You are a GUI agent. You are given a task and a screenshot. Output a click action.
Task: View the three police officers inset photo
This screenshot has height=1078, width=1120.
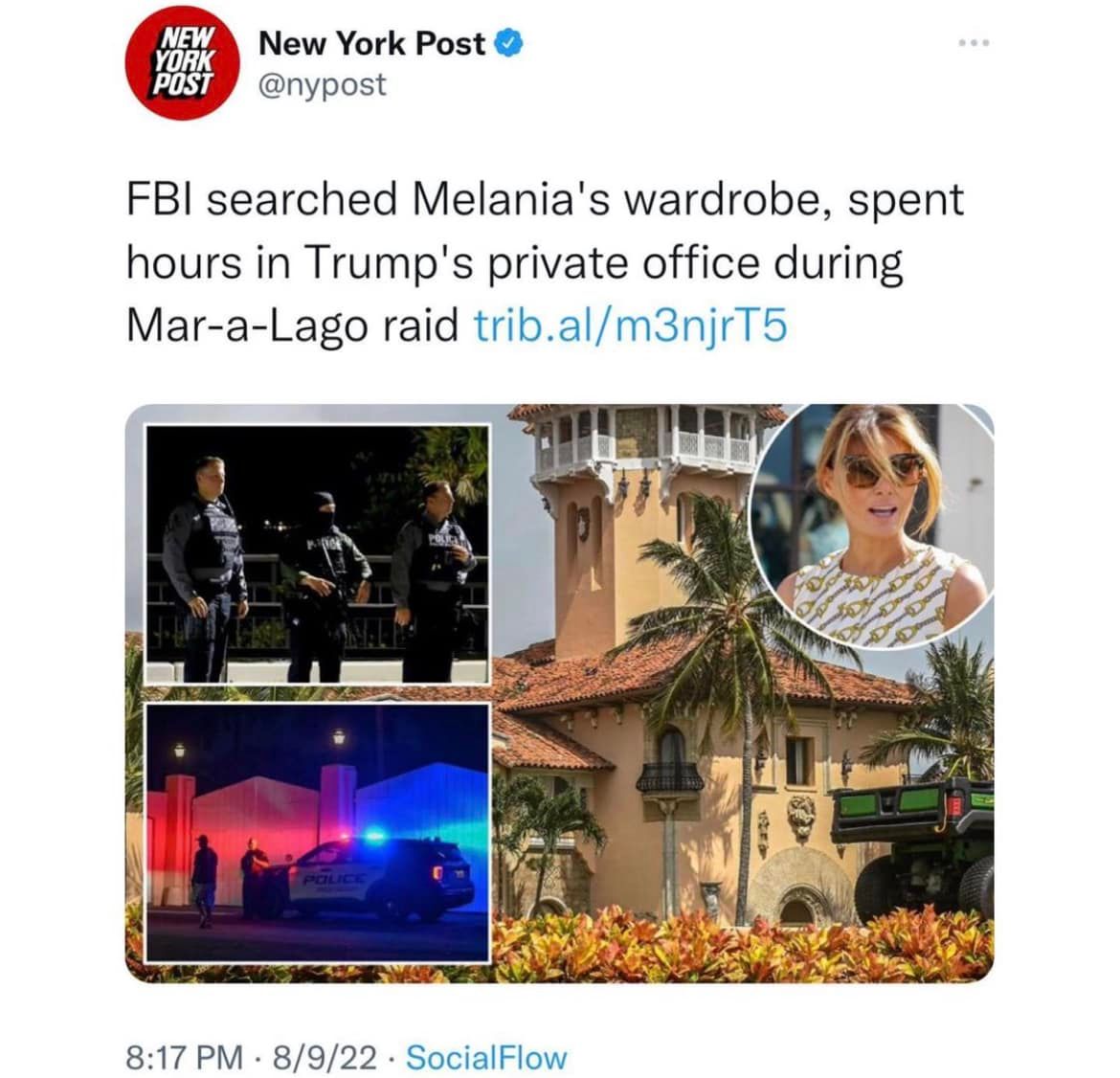point(317,554)
